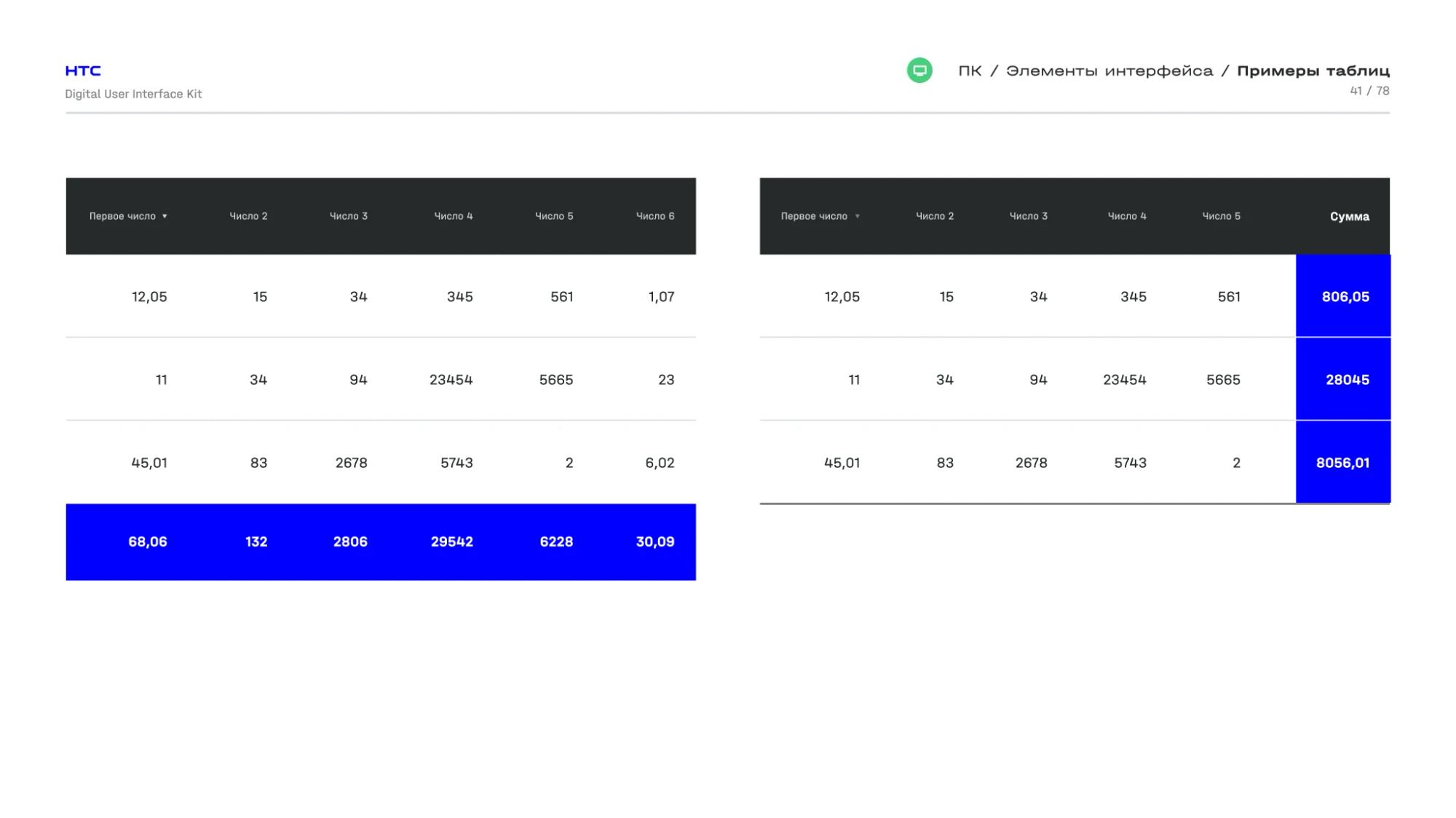Select cell 23 in Число 6 column

(666, 380)
